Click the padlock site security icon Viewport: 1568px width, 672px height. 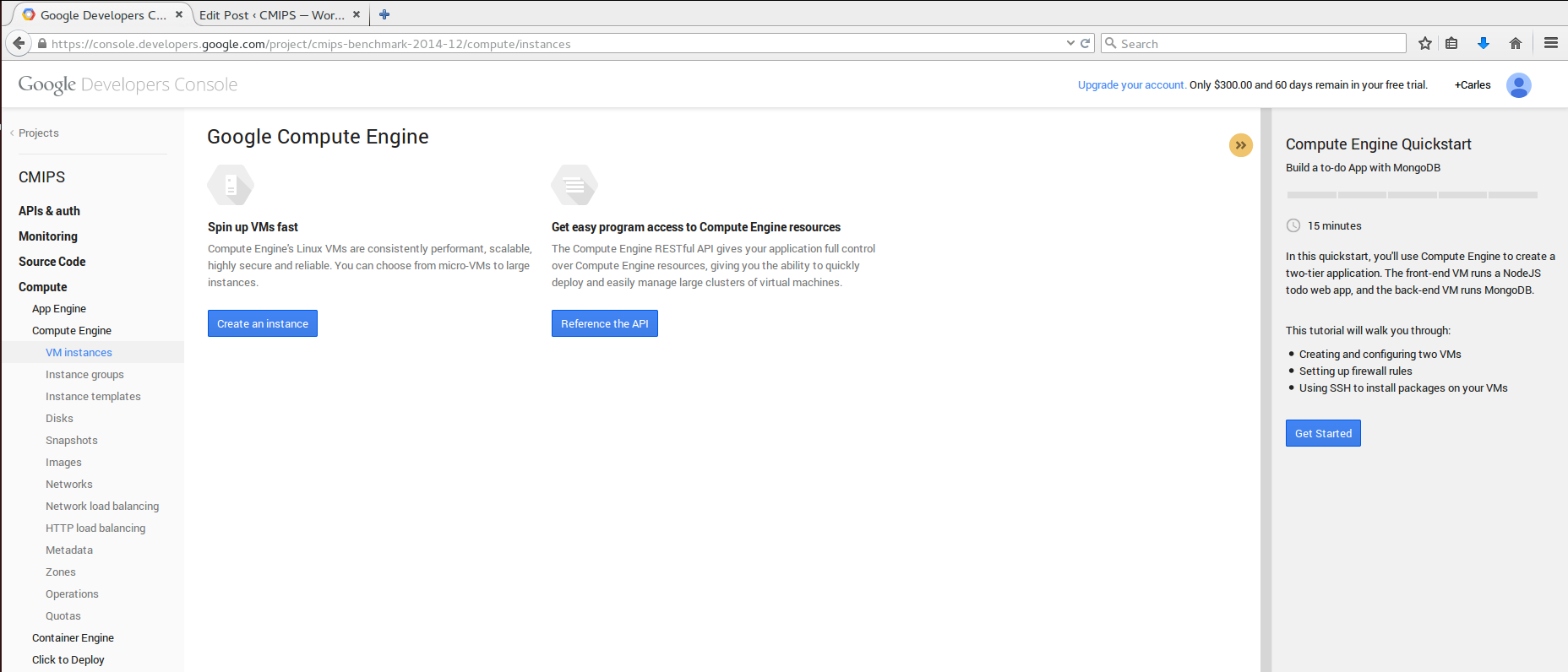[x=42, y=43]
